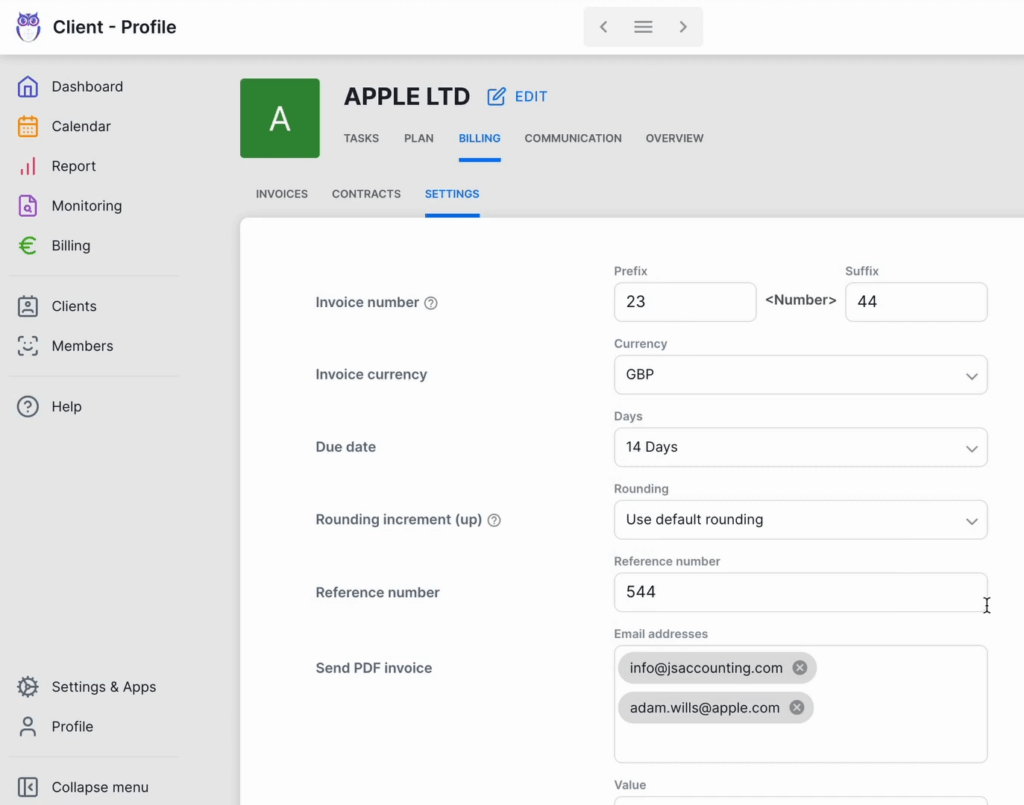Switch to the Communication tab
Image resolution: width=1024 pixels, height=805 pixels.
pos(573,138)
